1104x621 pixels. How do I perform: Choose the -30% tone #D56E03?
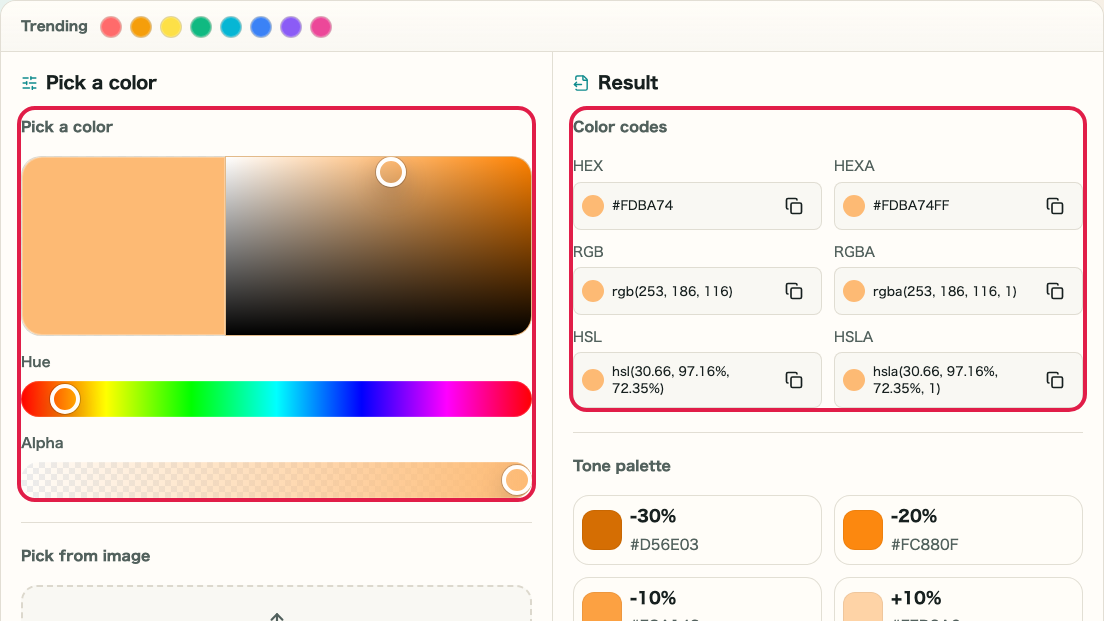[697, 530]
